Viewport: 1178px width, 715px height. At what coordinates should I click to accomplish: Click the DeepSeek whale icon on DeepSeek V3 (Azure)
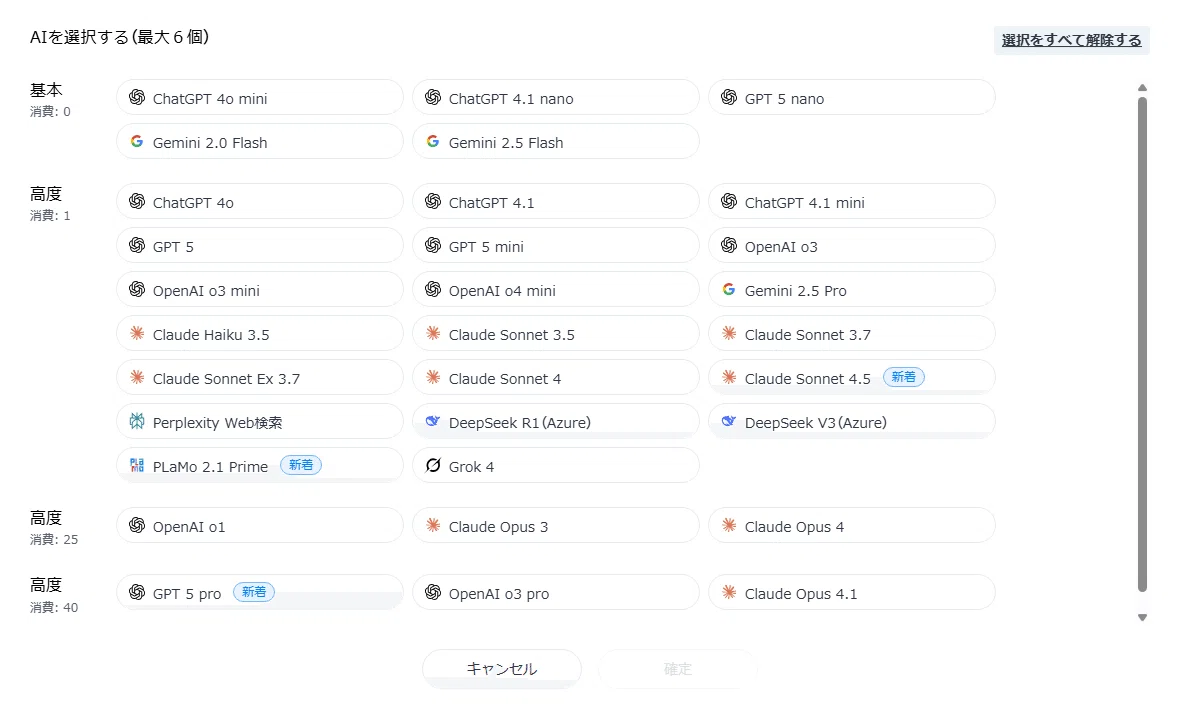point(729,421)
